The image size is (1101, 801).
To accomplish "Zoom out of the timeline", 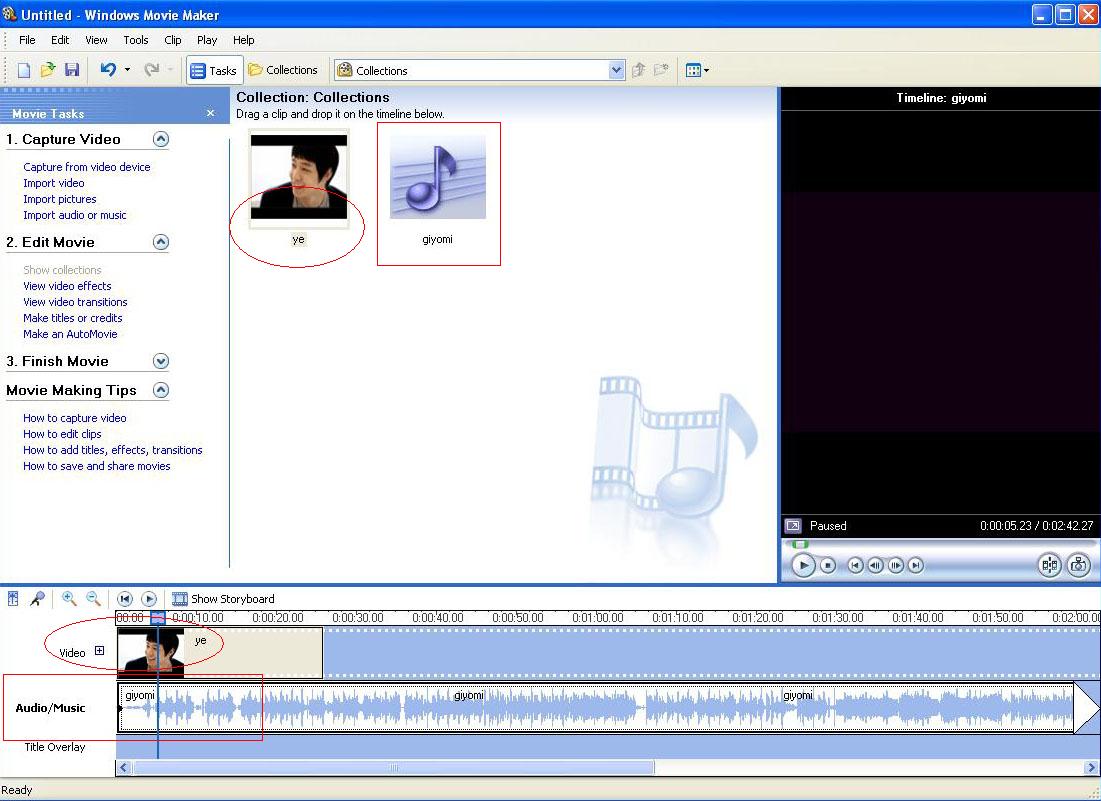I will pos(92,598).
